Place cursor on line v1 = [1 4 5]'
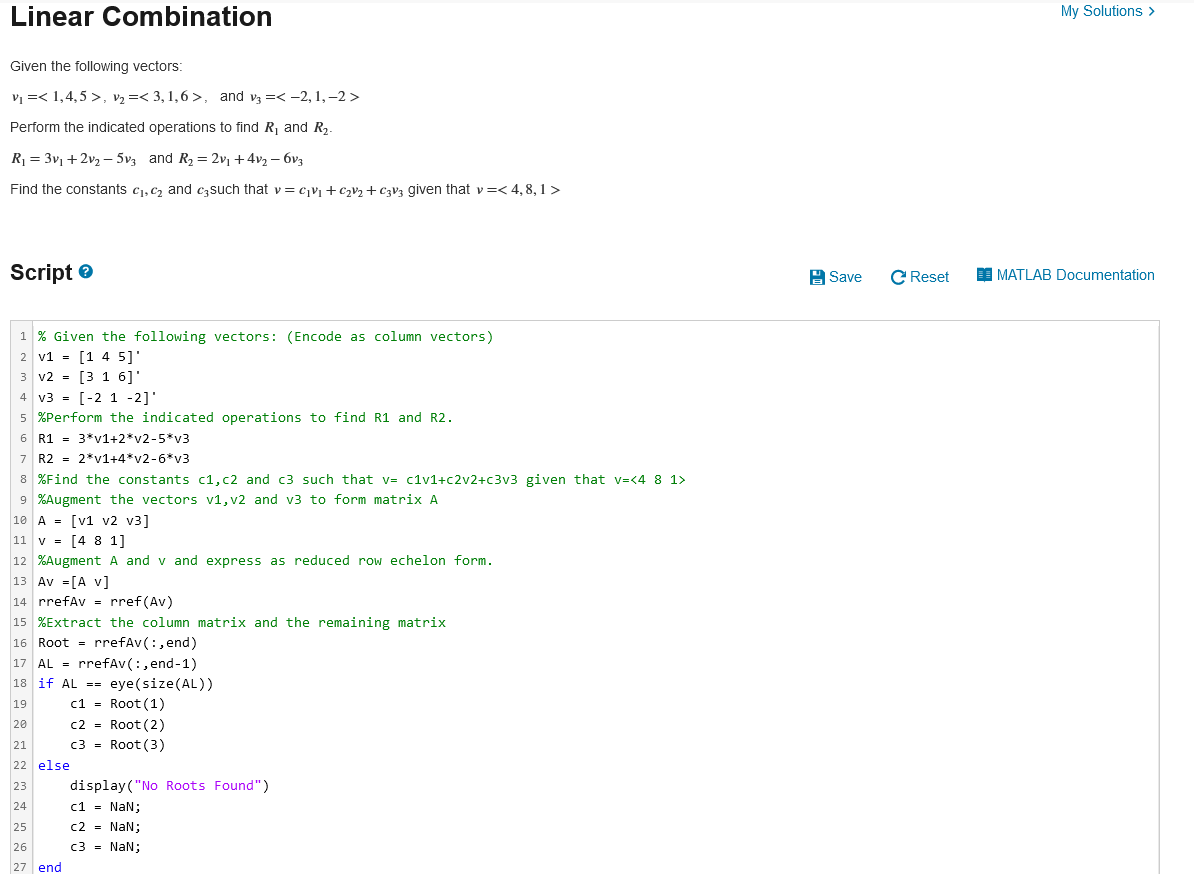The height and width of the screenshot is (874, 1194). tap(88, 356)
